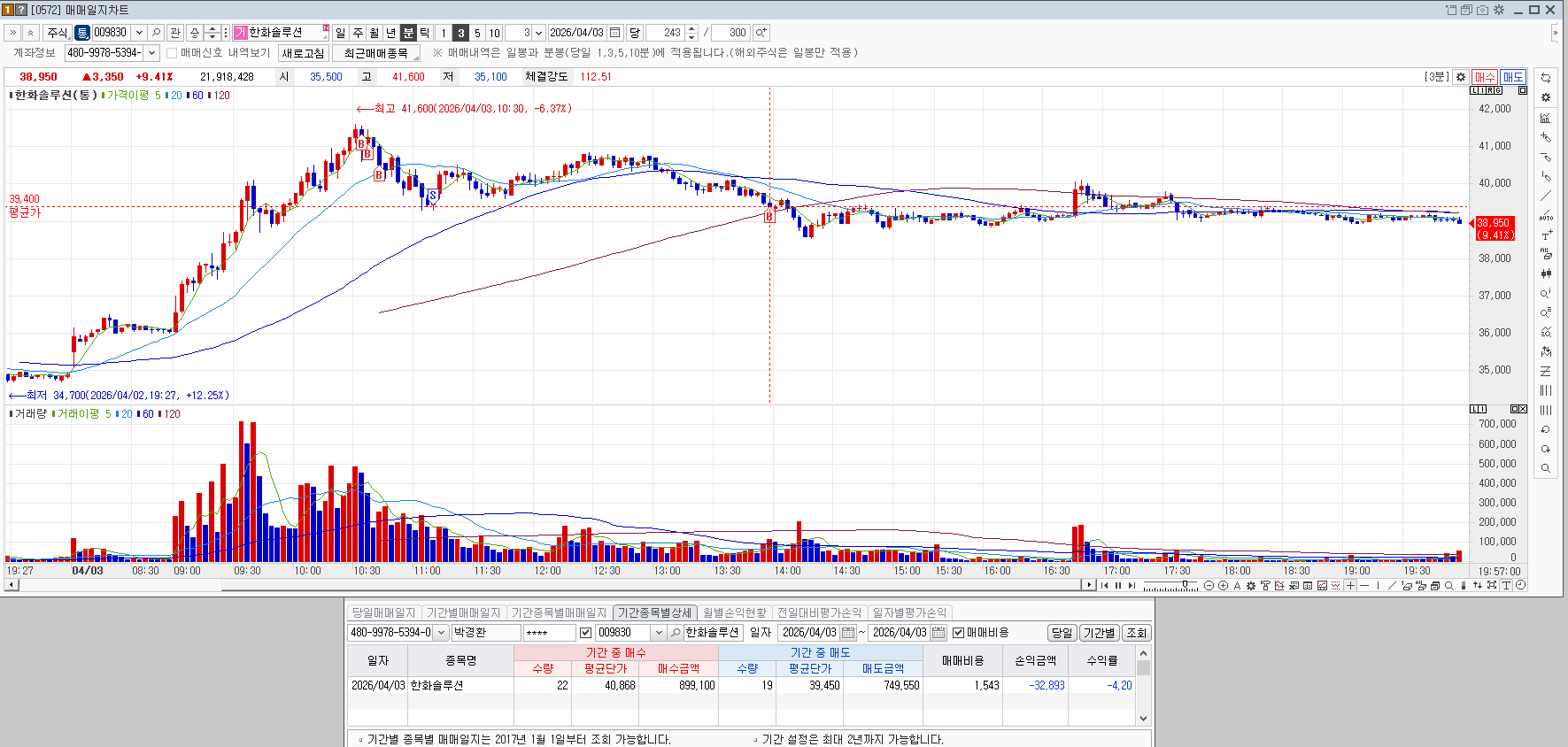
Task: Click the help question mark icon in title bar
Action: [22, 10]
